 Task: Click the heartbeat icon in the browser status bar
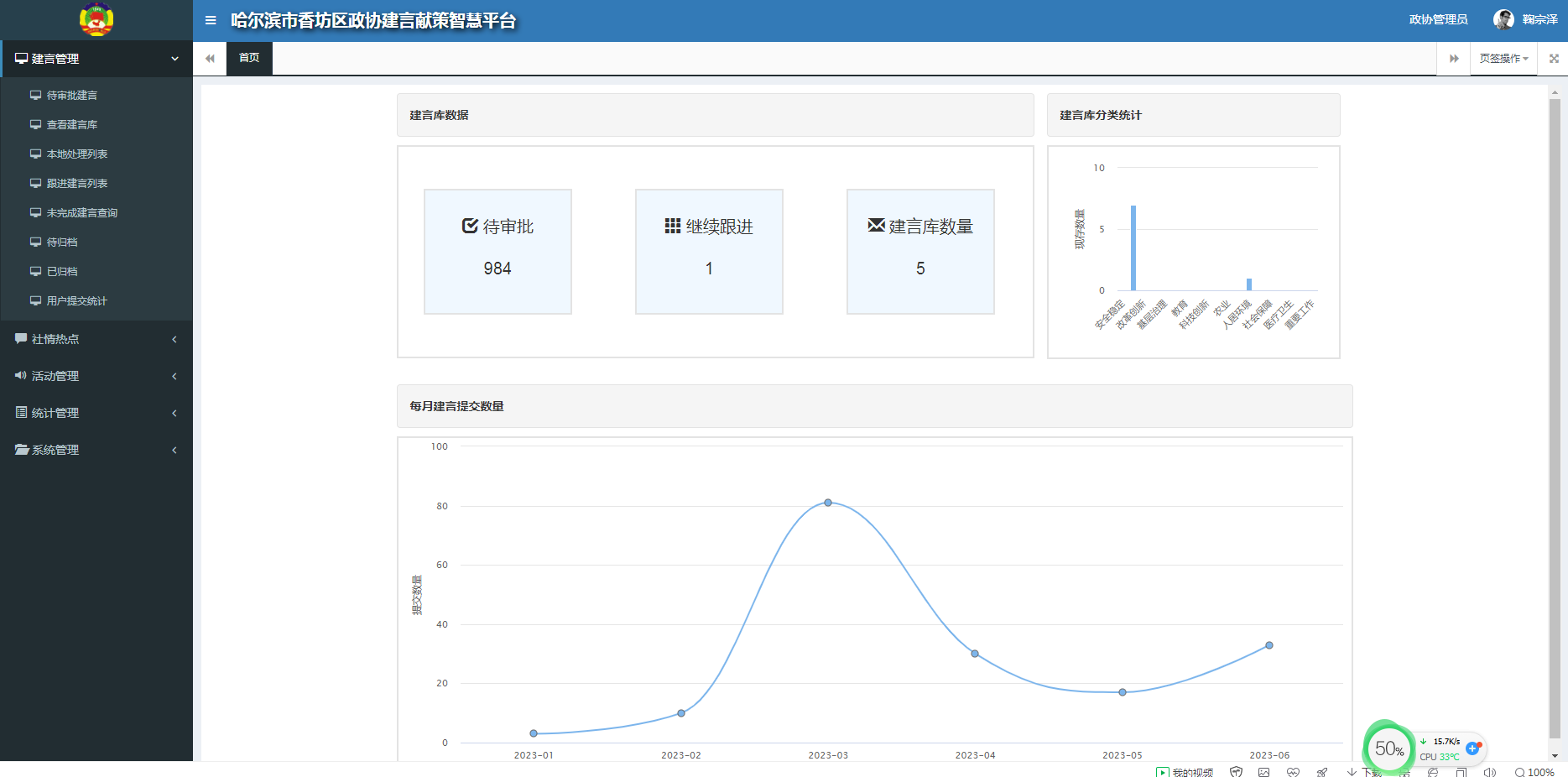[x=1293, y=772]
